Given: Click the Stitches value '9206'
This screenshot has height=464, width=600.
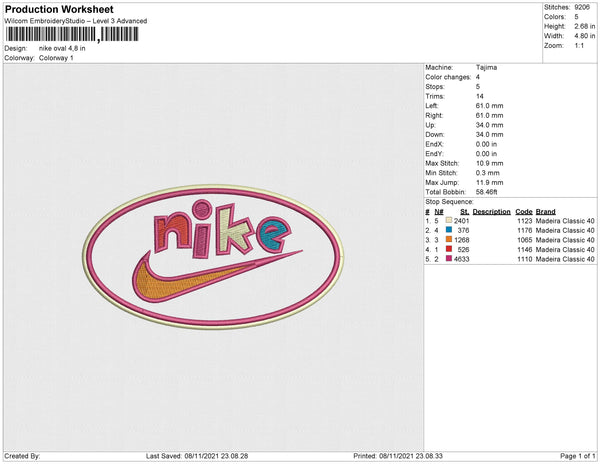Looking at the screenshot, I should (582, 7).
